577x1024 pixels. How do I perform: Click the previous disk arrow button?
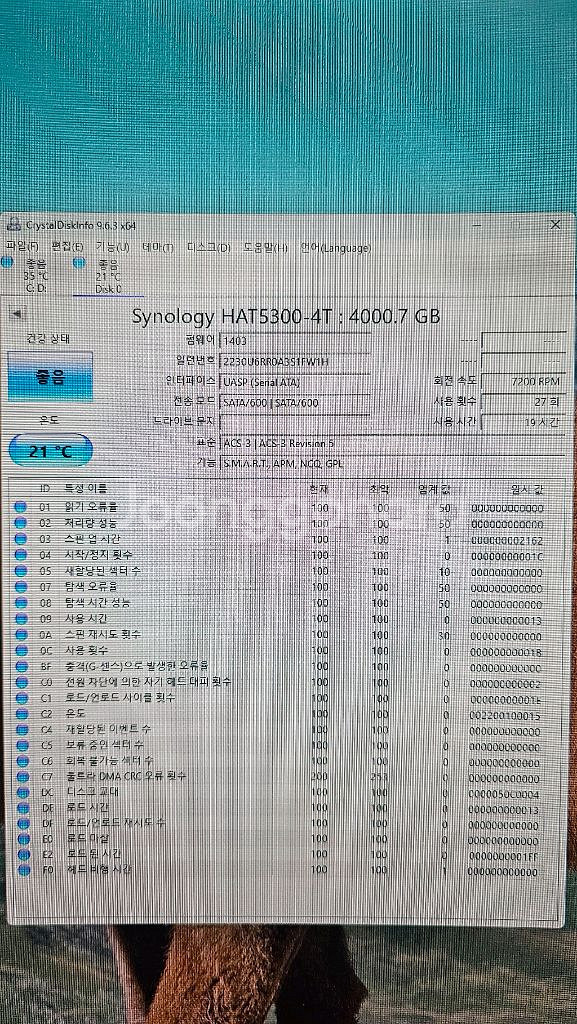[x=16, y=314]
